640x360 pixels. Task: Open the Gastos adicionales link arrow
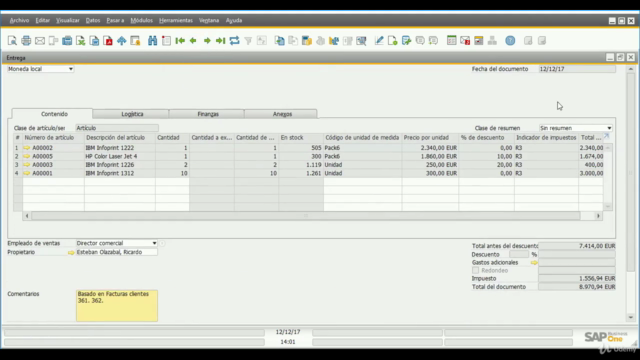pos(534,263)
